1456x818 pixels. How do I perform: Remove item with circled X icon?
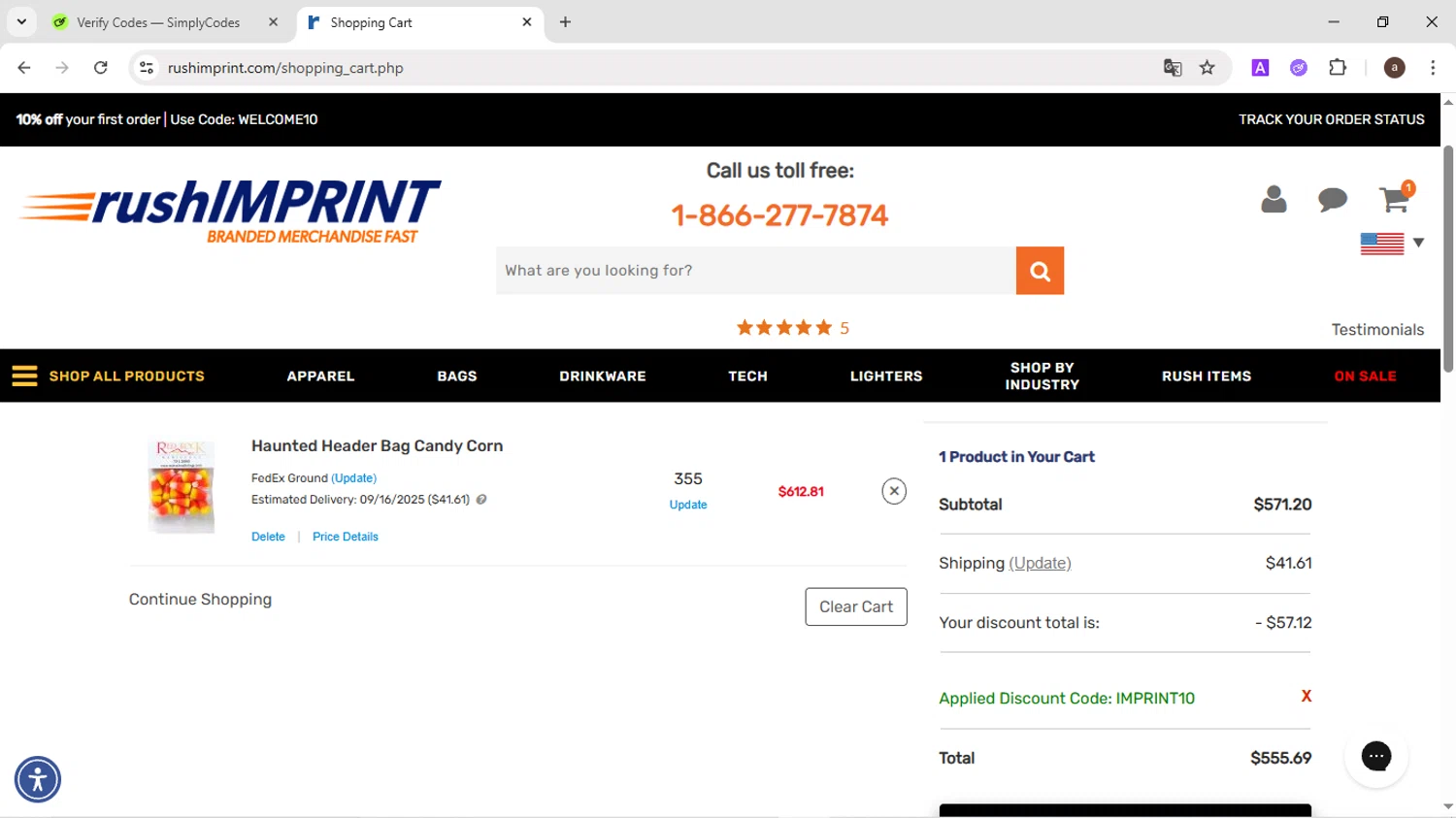tap(894, 491)
